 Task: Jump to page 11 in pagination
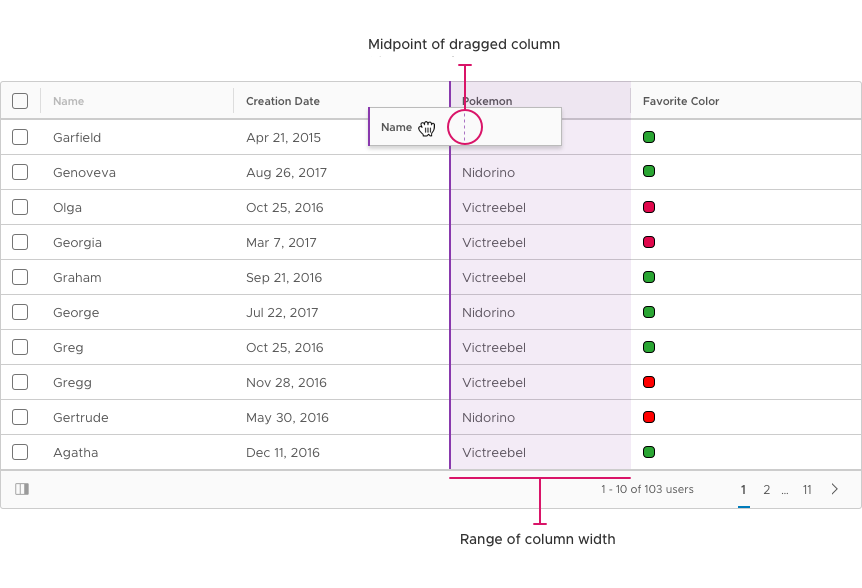tap(806, 489)
